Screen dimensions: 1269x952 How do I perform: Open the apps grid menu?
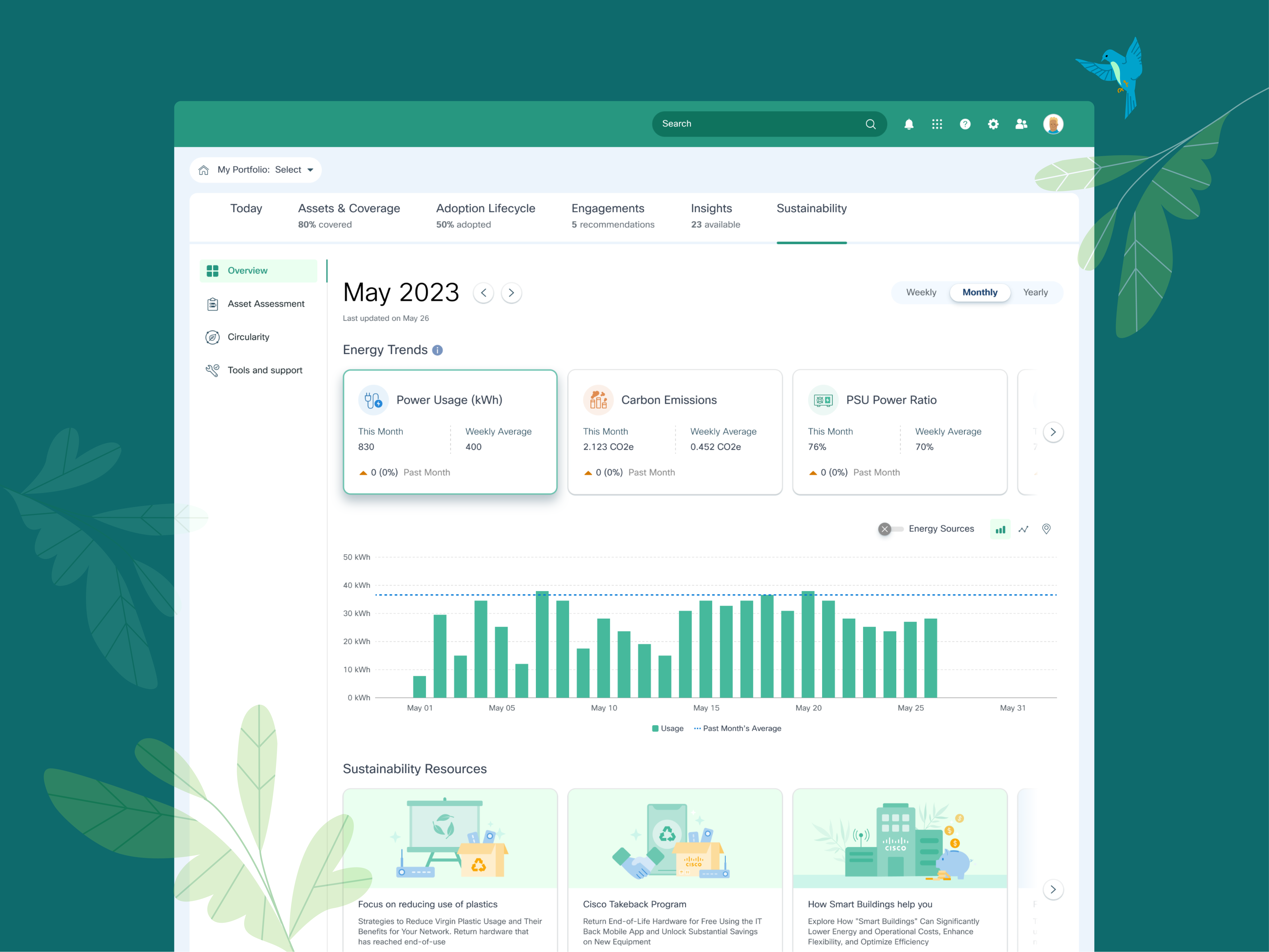tap(937, 123)
